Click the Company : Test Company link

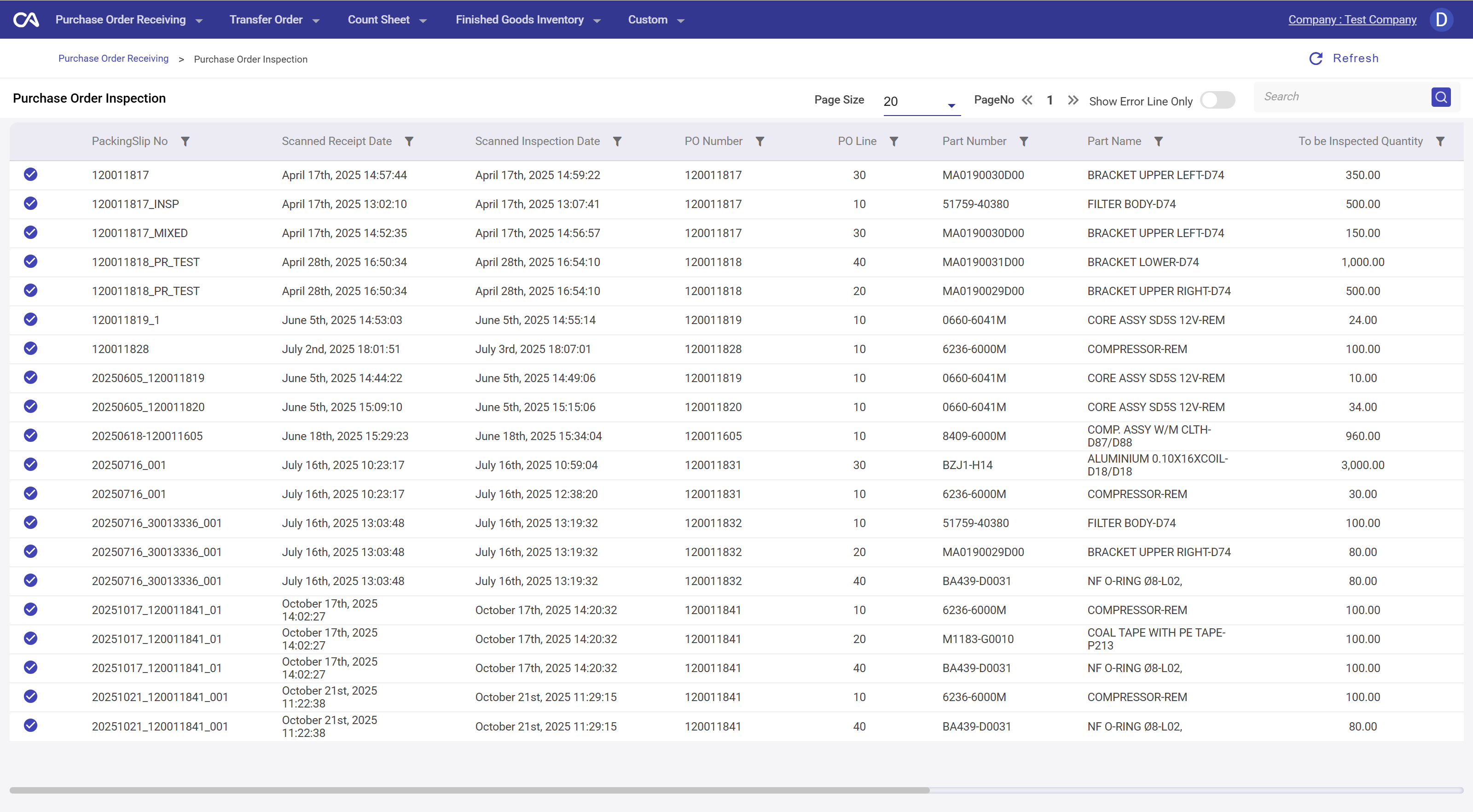point(1352,19)
